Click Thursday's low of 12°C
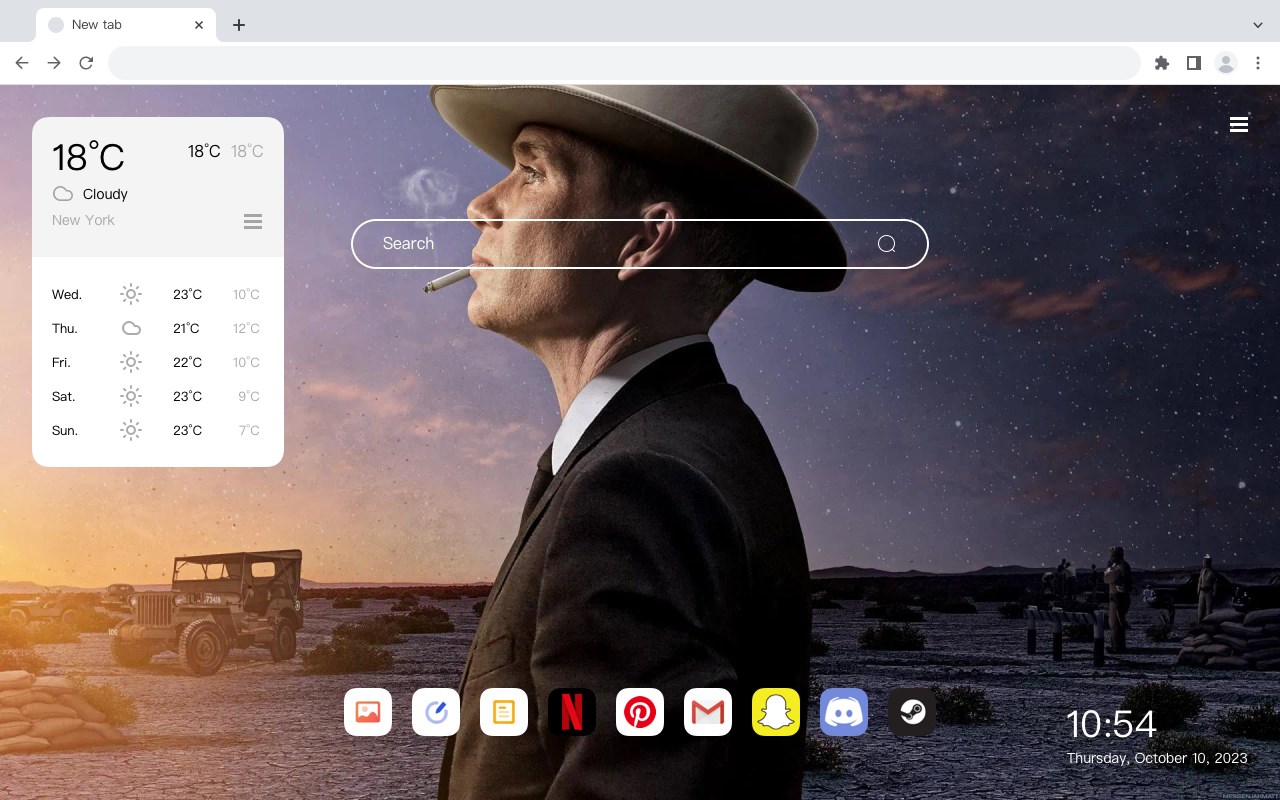1280x800 pixels. pos(246,328)
